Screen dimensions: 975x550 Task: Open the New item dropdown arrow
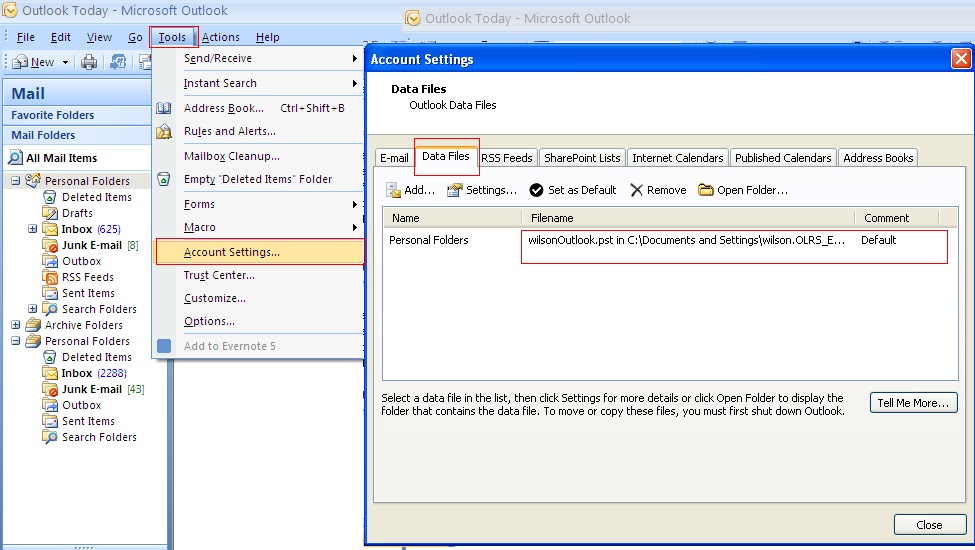coord(65,62)
